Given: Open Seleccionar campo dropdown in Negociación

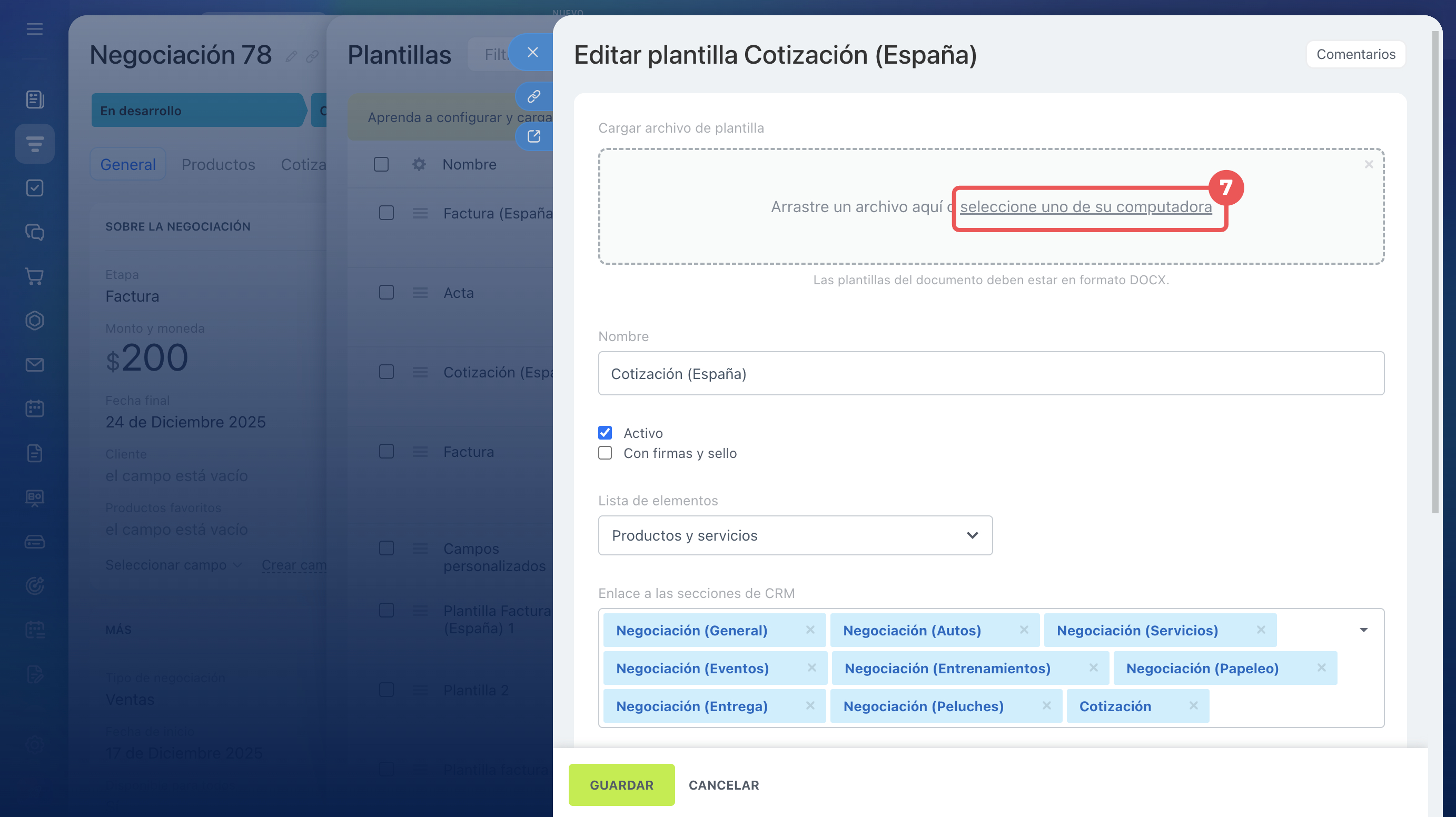Looking at the screenshot, I should pyautogui.click(x=174, y=565).
